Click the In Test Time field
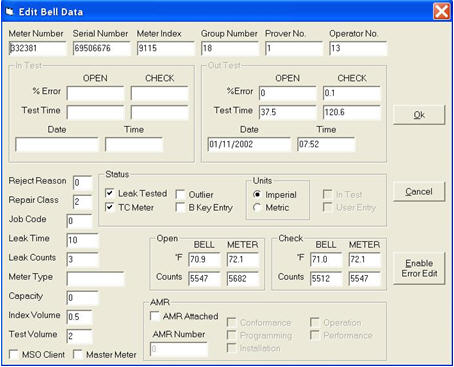Image resolution: width=454 pixels, height=367 pixels. coord(134,145)
